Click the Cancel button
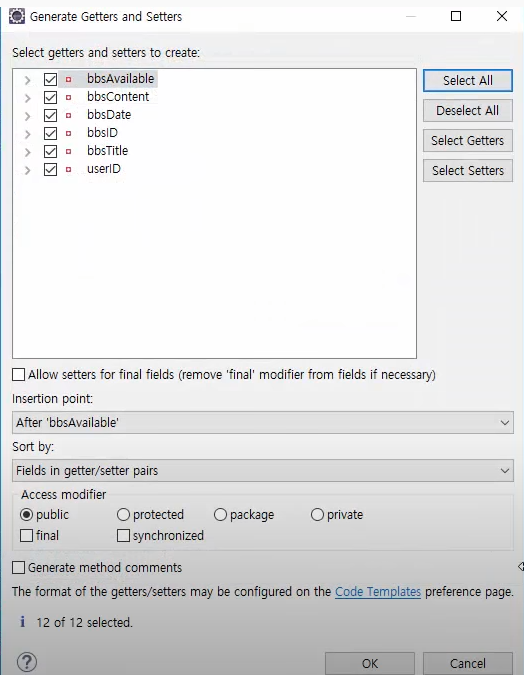This screenshot has height=675, width=524. tap(468, 663)
